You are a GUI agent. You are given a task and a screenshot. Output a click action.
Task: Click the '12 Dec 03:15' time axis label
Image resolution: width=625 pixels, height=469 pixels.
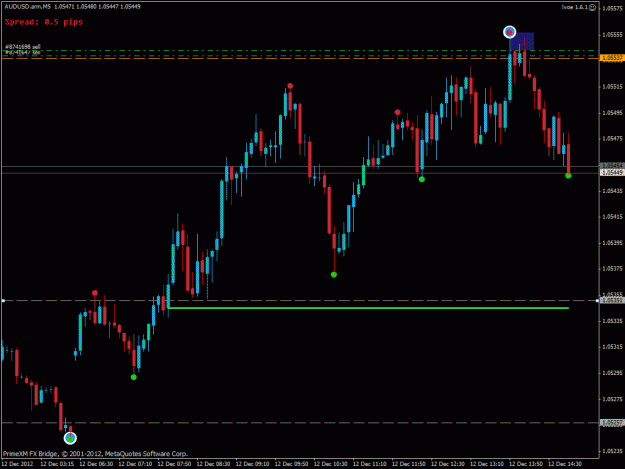[57, 464]
